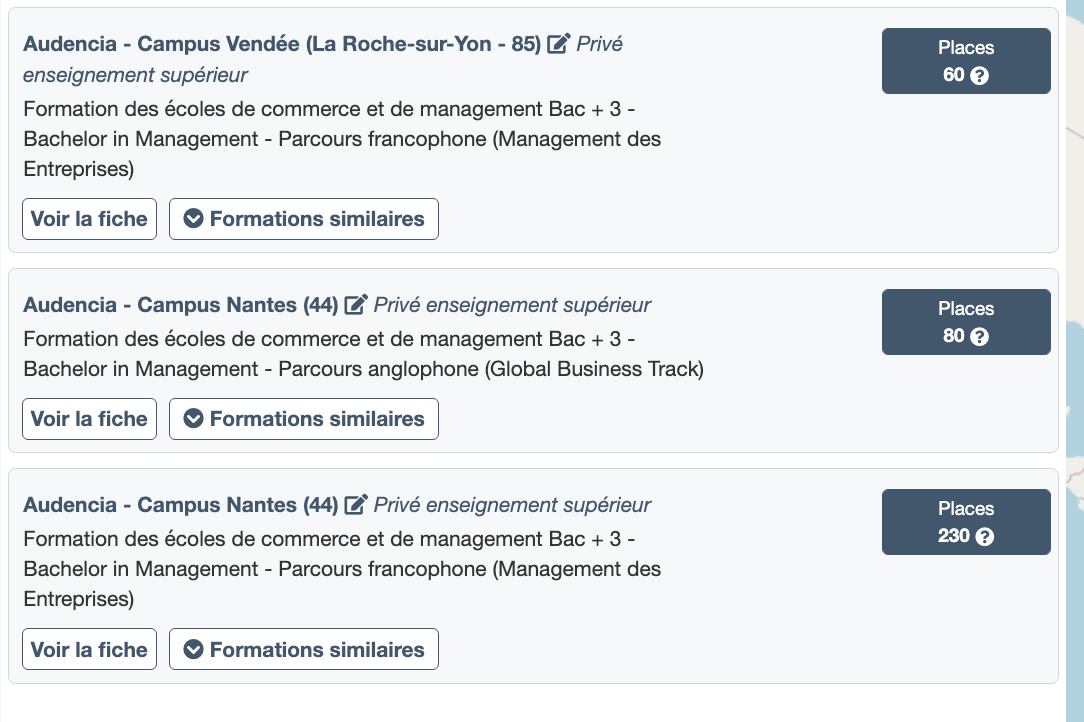Click the Places 60 badge
Screen dimensions: 1084x722
[x=966, y=61]
